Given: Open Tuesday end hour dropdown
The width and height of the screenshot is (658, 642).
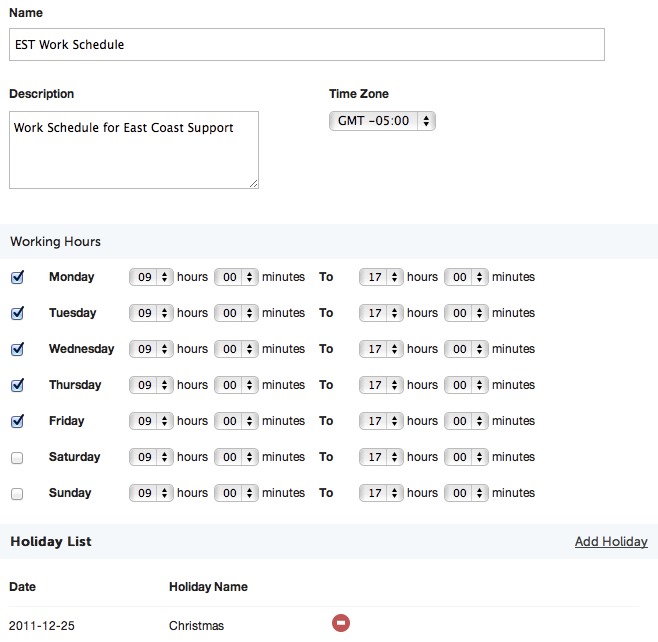Looking at the screenshot, I should tap(381, 313).
